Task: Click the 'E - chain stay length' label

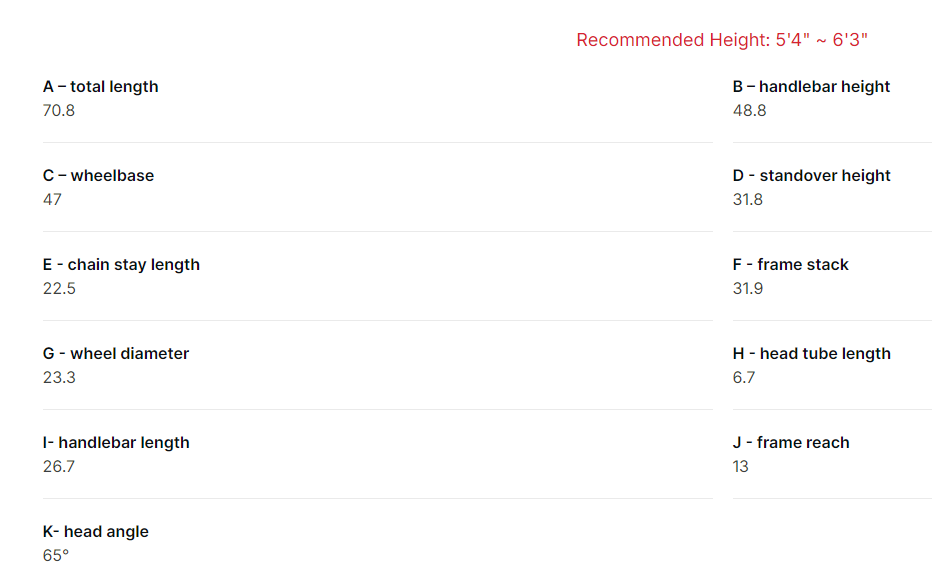Action: pos(121,265)
